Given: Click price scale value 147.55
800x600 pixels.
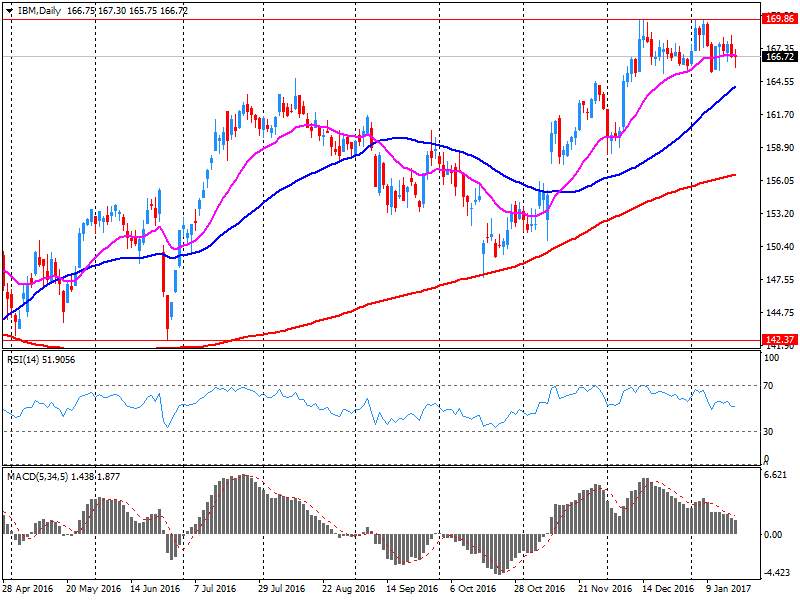Looking at the screenshot, I should coord(780,280).
